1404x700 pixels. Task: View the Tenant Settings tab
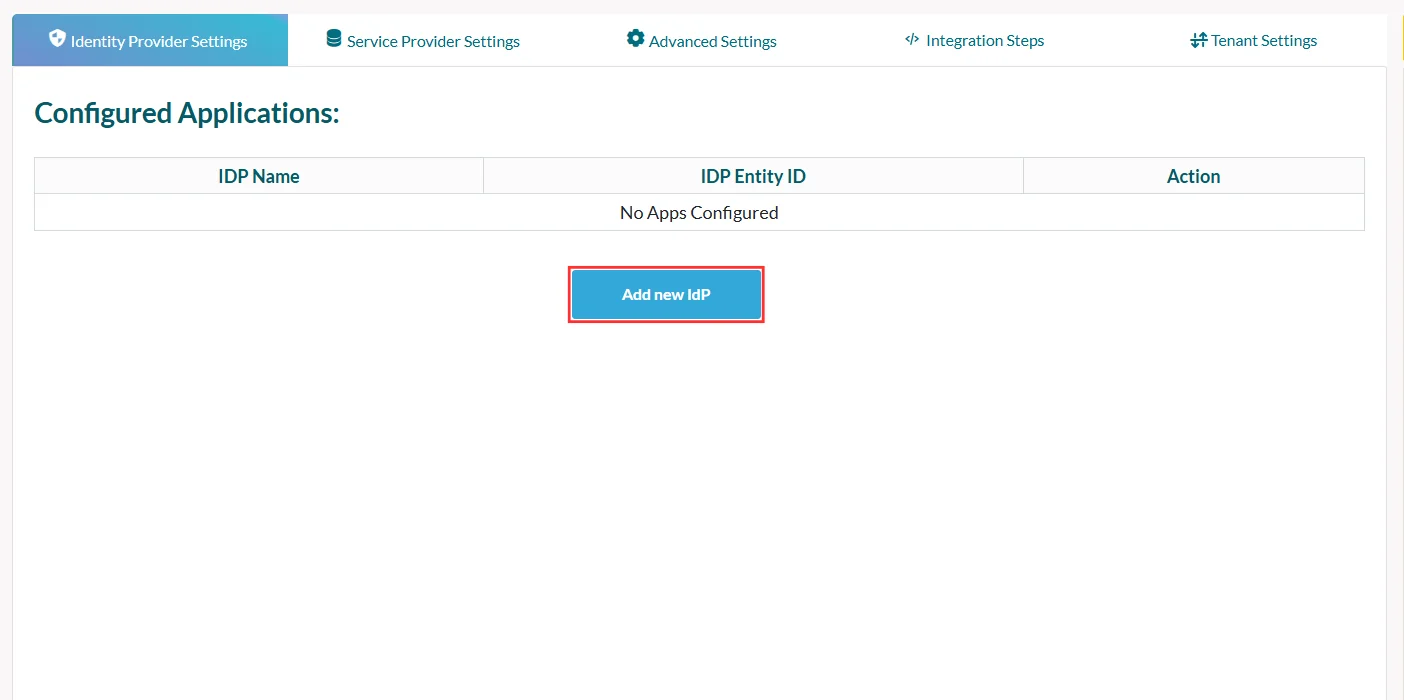coord(1254,40)
